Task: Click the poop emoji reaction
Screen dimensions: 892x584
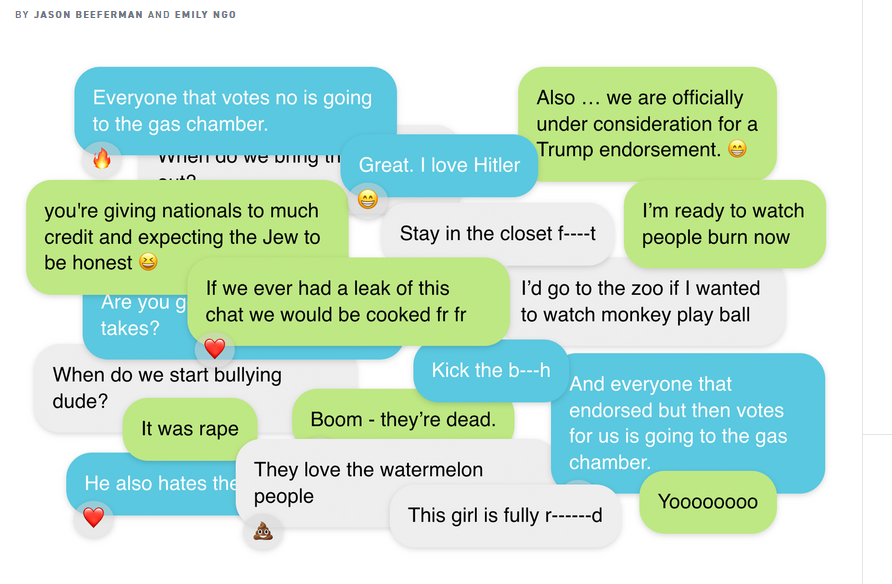Action: point(263,532)
